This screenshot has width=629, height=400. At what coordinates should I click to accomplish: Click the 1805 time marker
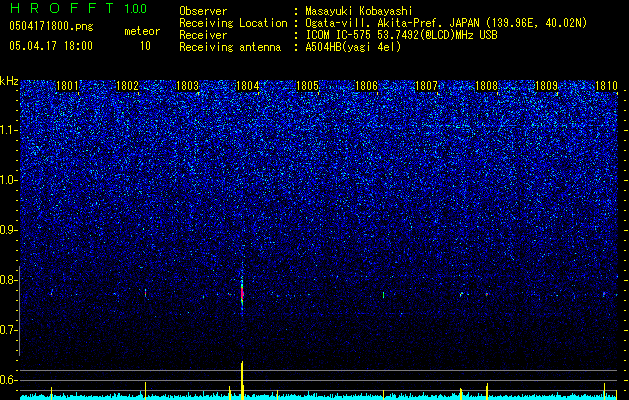(307, 86)
